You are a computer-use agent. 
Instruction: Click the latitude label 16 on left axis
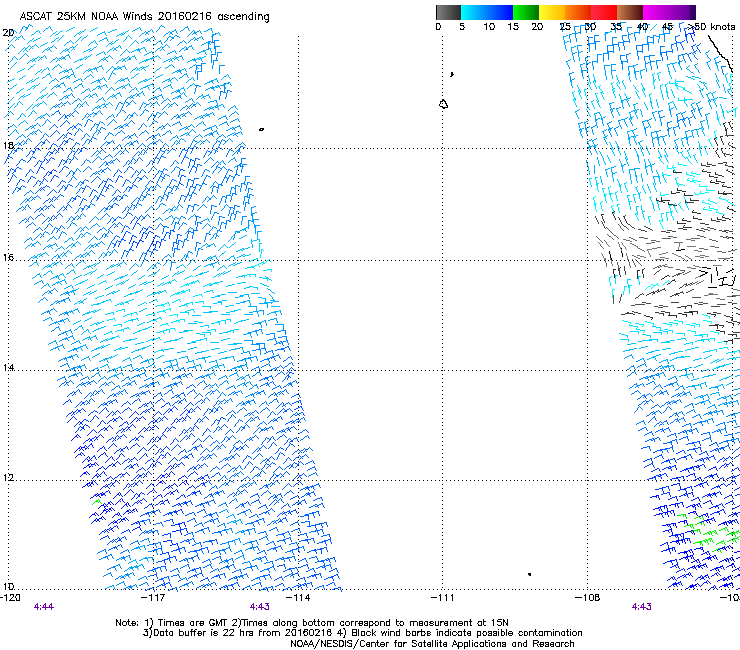(x=8, y=257)
